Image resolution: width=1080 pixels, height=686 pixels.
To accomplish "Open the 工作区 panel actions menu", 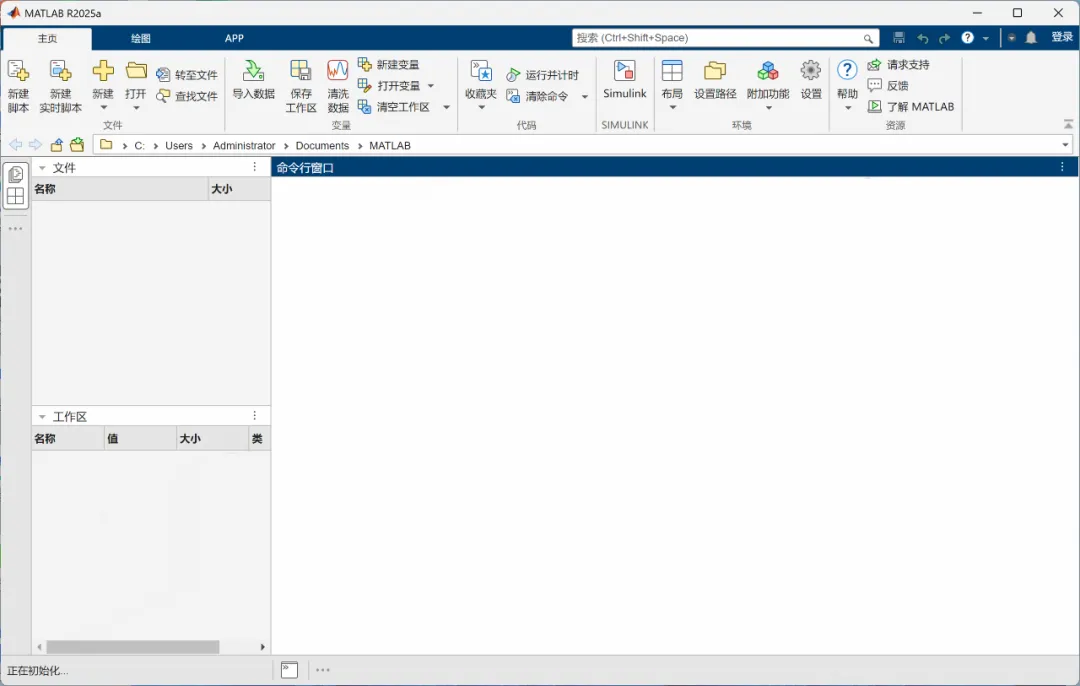I will [254, 415].
